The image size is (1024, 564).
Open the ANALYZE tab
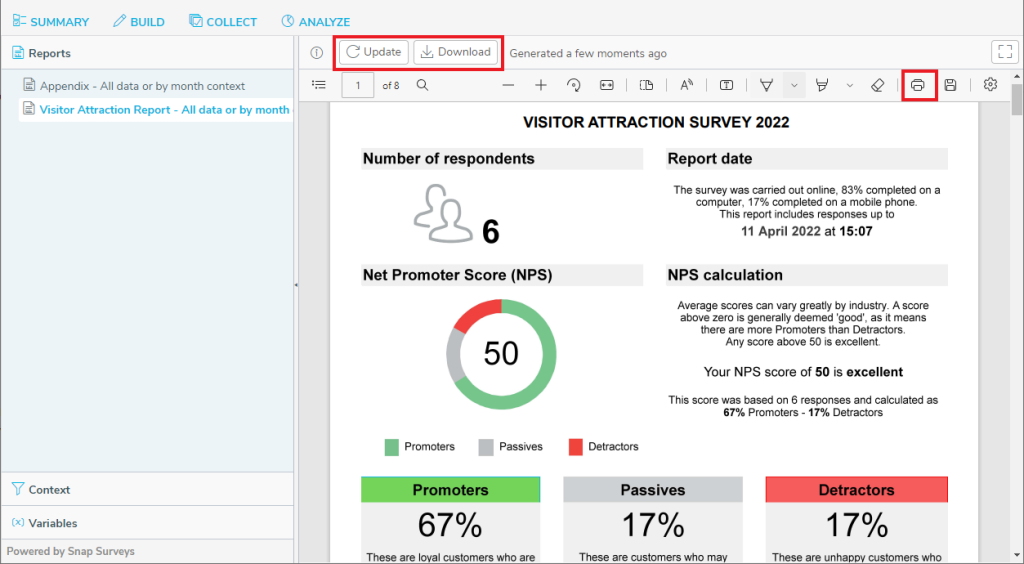316,22
